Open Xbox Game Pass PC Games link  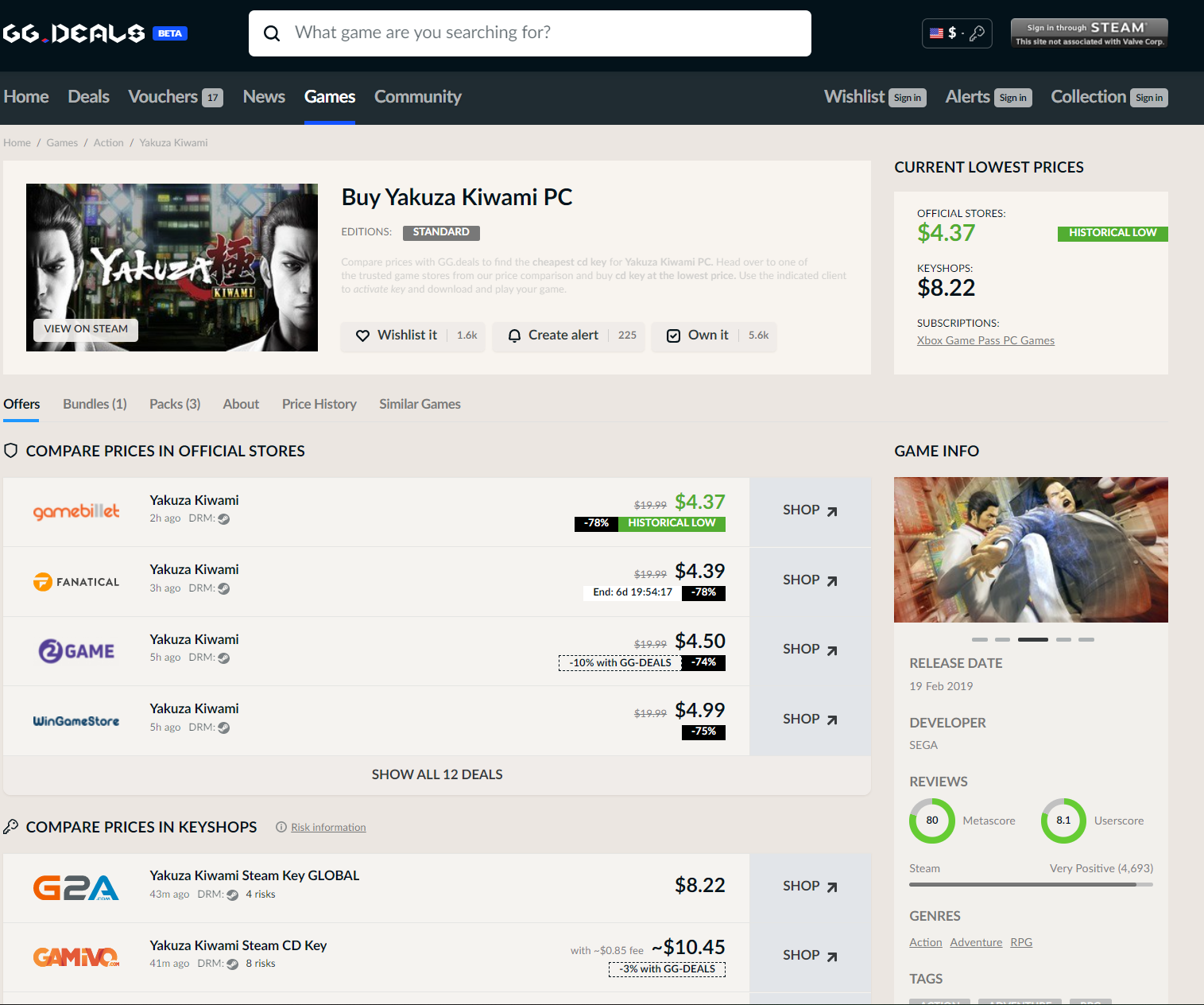pos(985,340)
